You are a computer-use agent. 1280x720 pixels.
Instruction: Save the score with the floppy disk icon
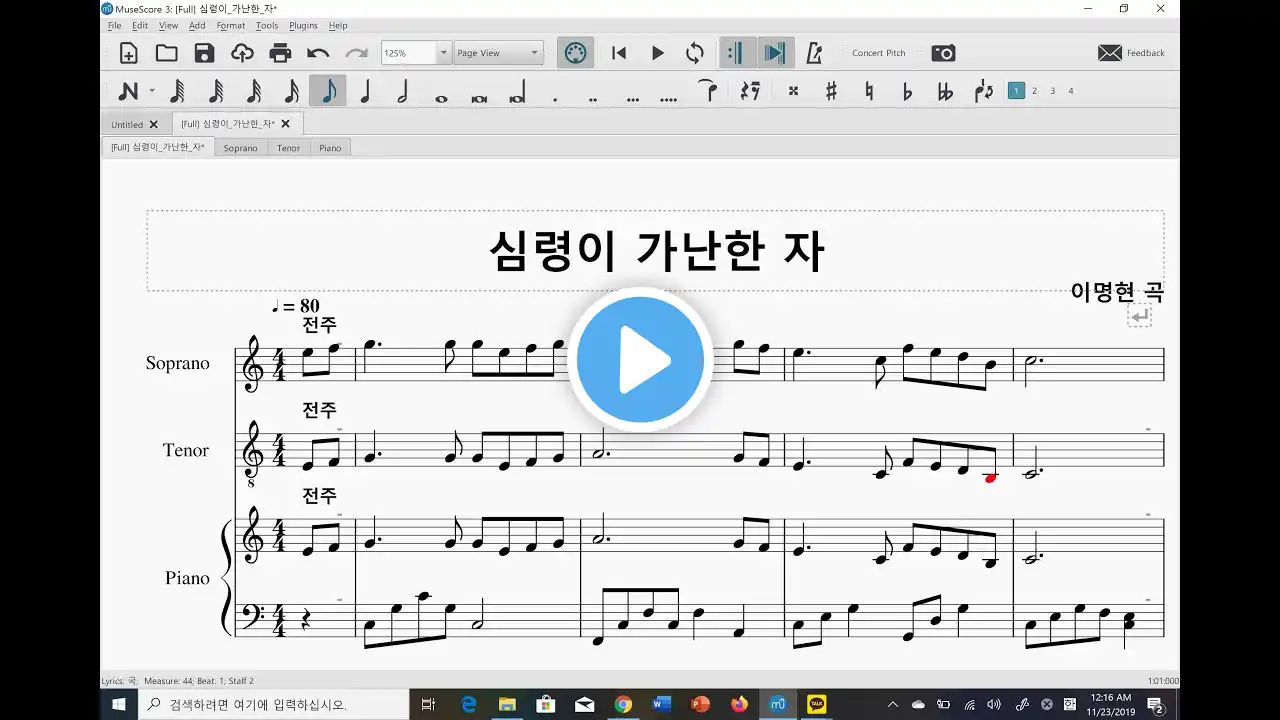click(204, 53)
